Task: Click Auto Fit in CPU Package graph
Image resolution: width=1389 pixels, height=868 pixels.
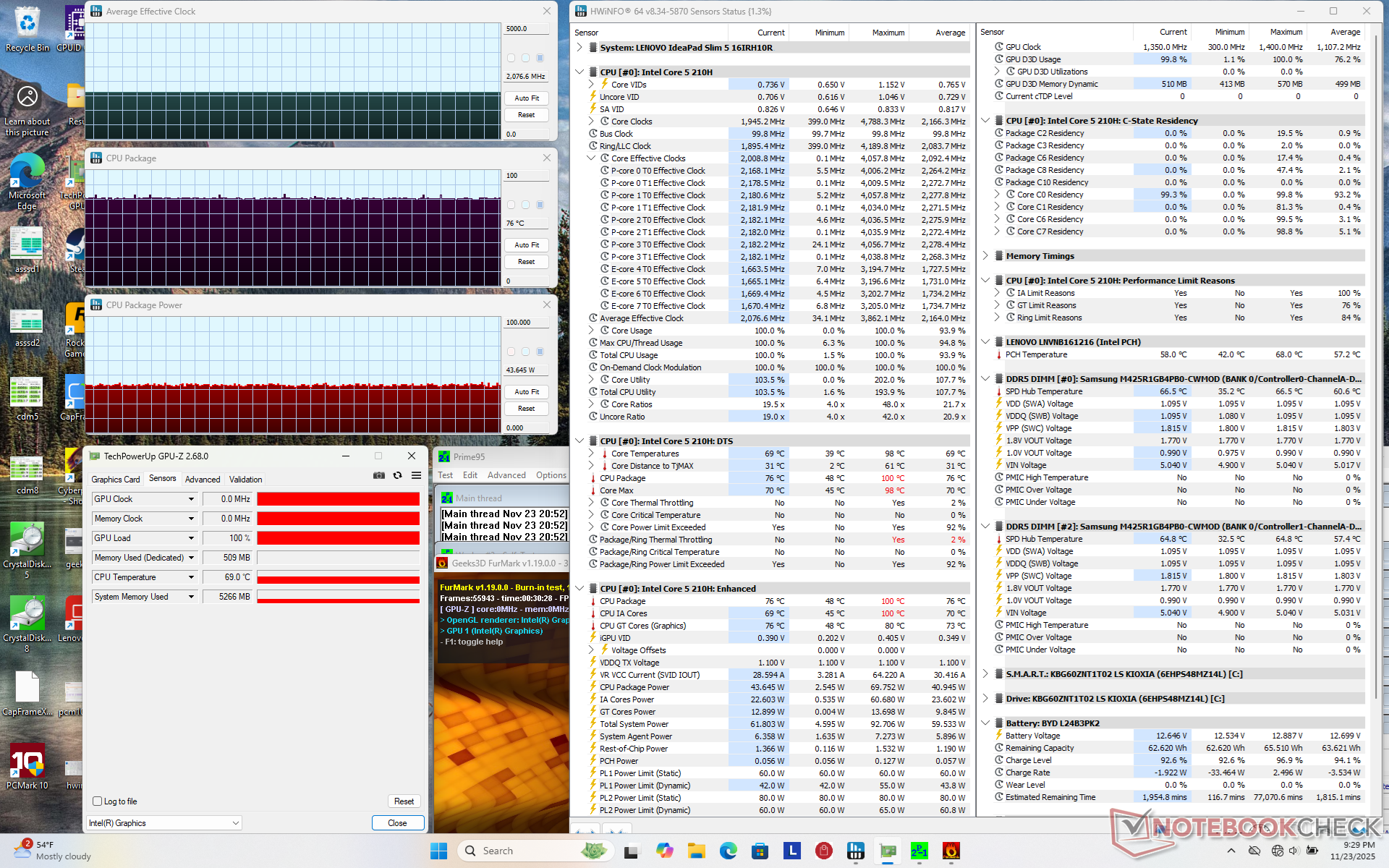Action: (x=526, y=245)
